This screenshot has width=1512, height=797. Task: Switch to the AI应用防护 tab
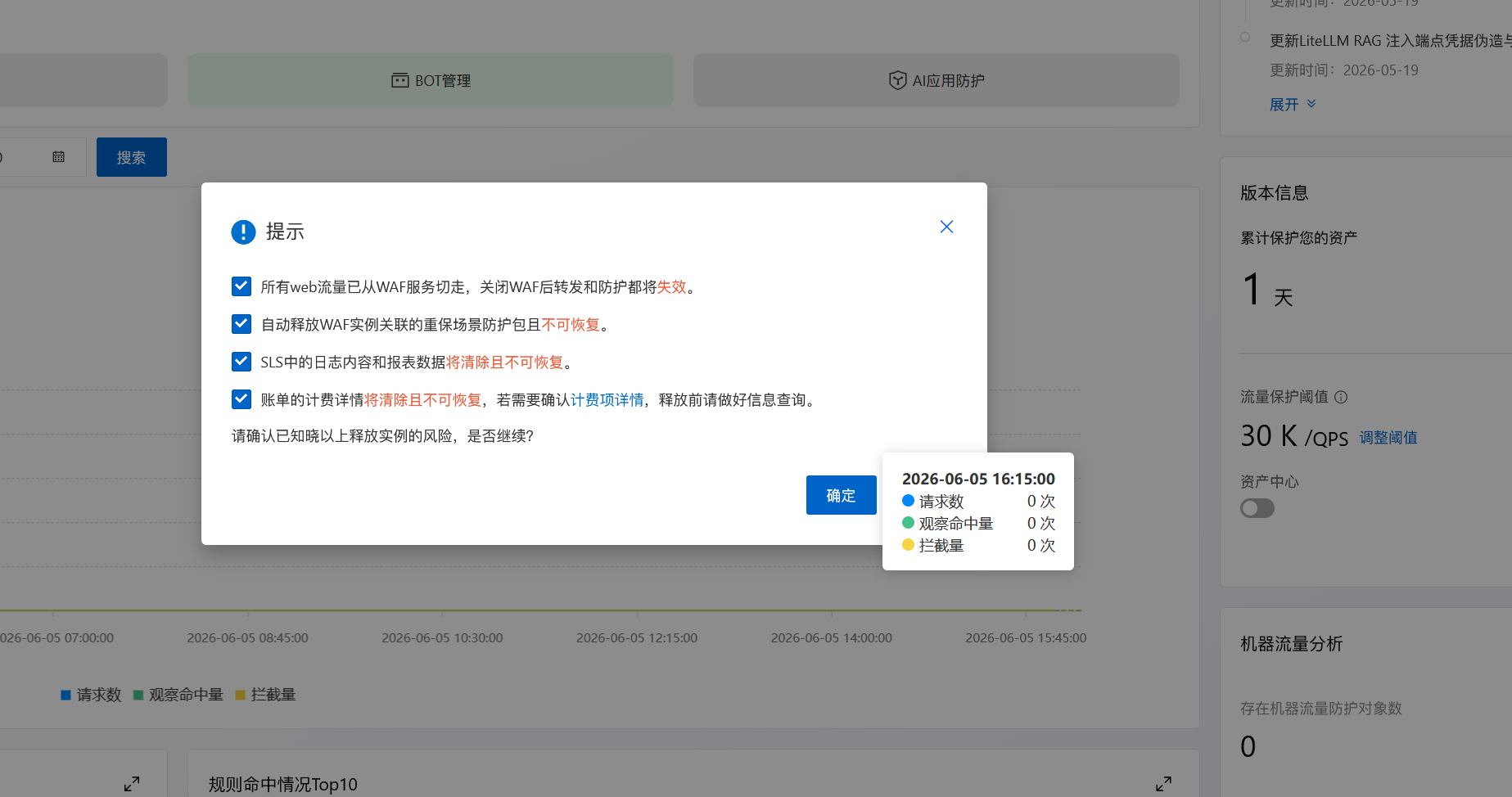coord(937,80)
